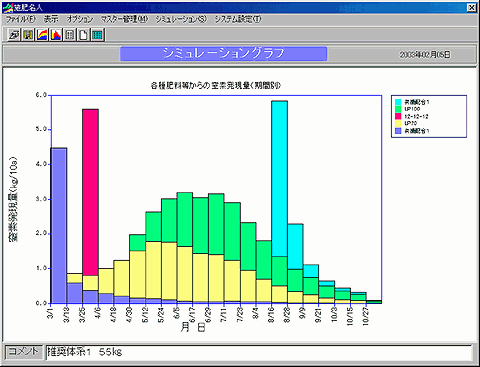Viewport: 480px width, 367px height.
Task: Click the cyan legend color swatch
Action: [398, 102]
